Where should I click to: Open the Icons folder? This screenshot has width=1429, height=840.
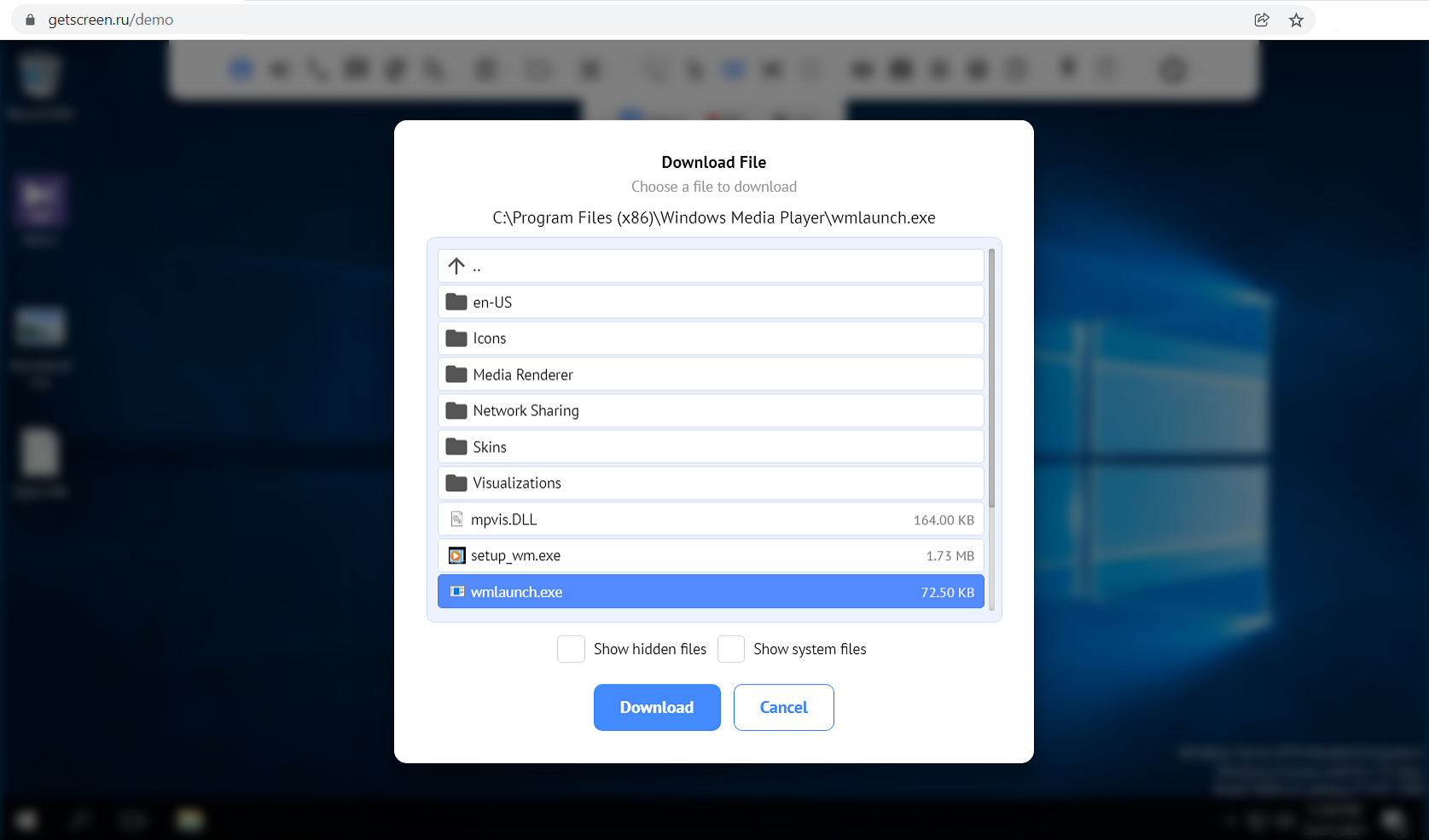tap(711, 339)
